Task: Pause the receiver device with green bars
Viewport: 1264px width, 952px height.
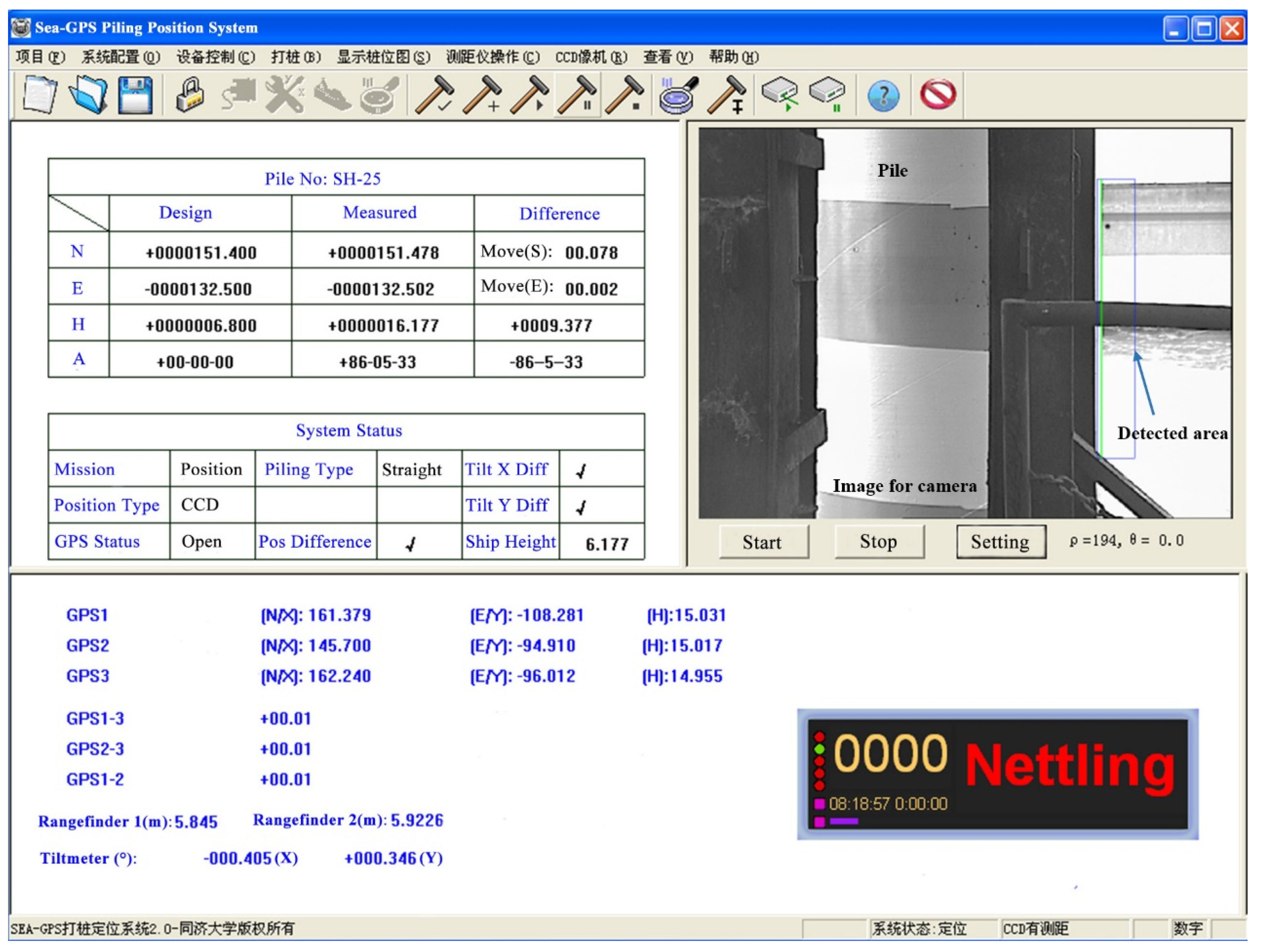Action: click(x=827, y=95)
